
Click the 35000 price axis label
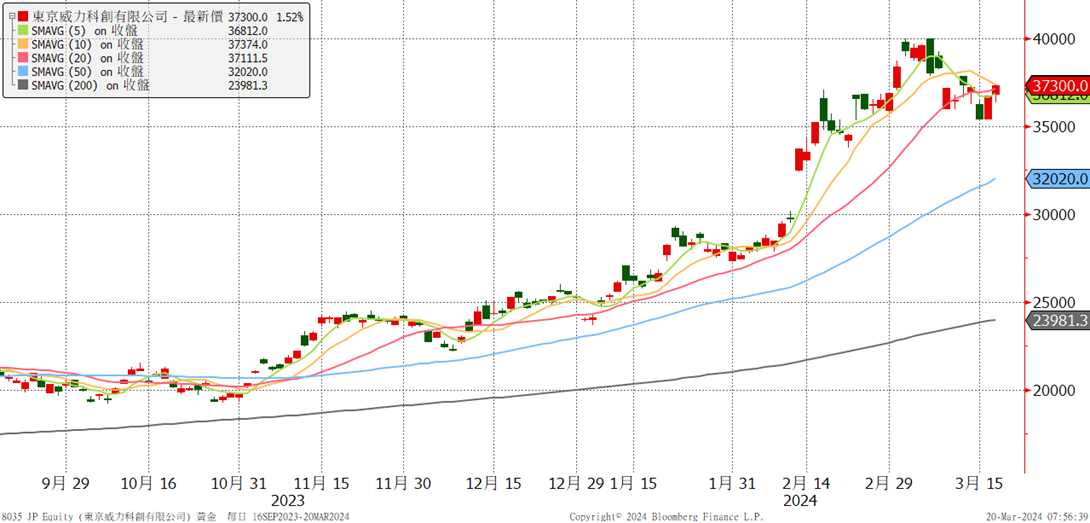1056,127
